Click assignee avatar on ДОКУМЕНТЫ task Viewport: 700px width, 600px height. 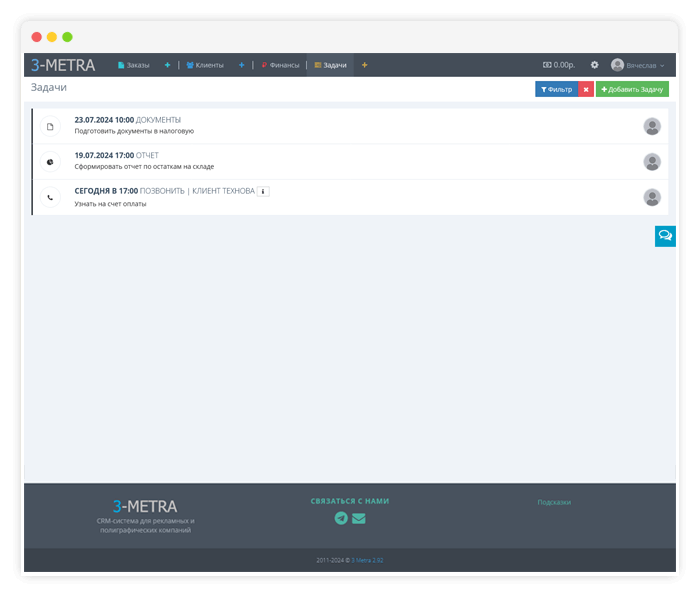pyautogui.click(x=652, y=126)
